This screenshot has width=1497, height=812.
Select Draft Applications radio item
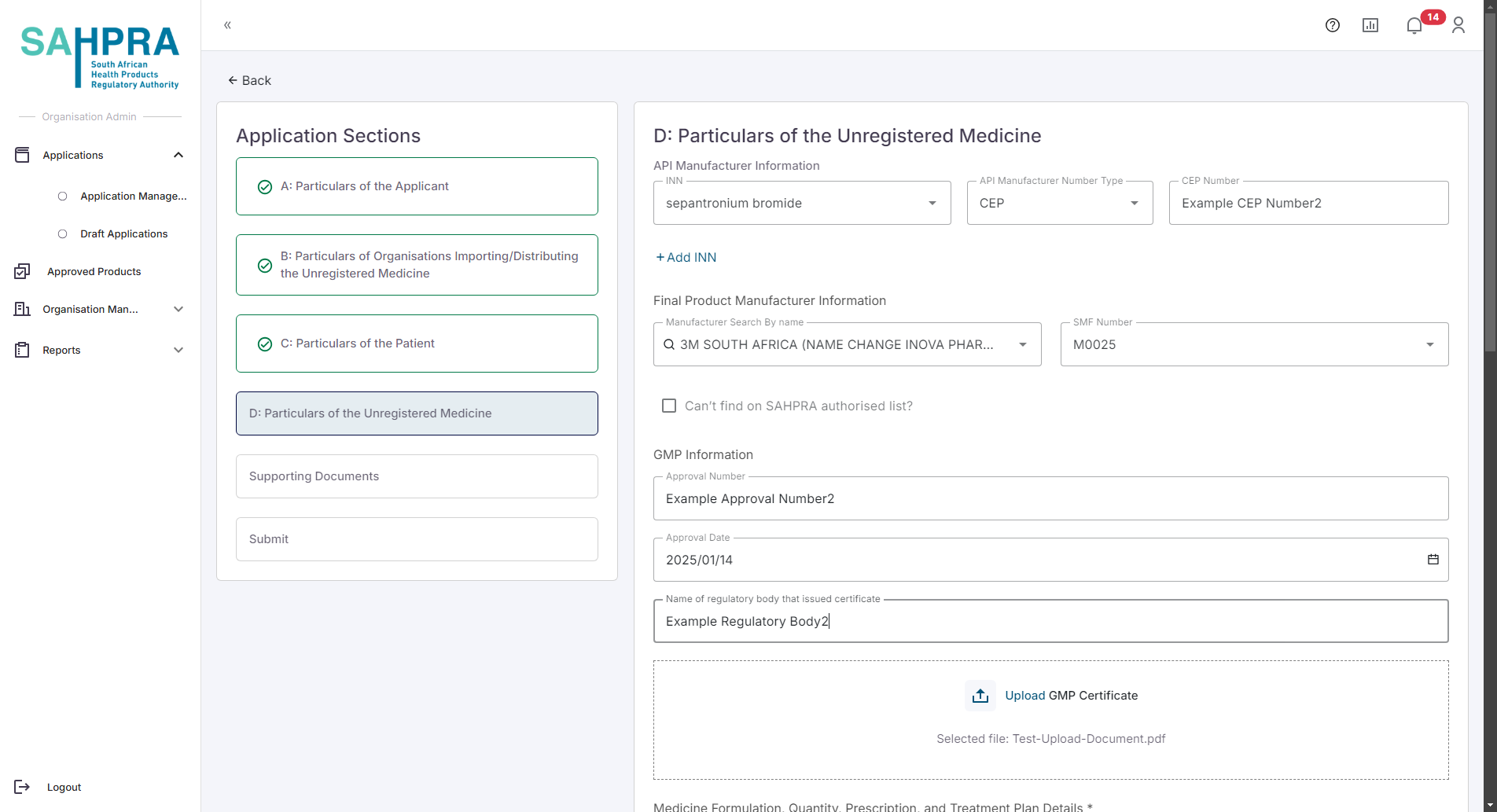(x=63, y=233)
